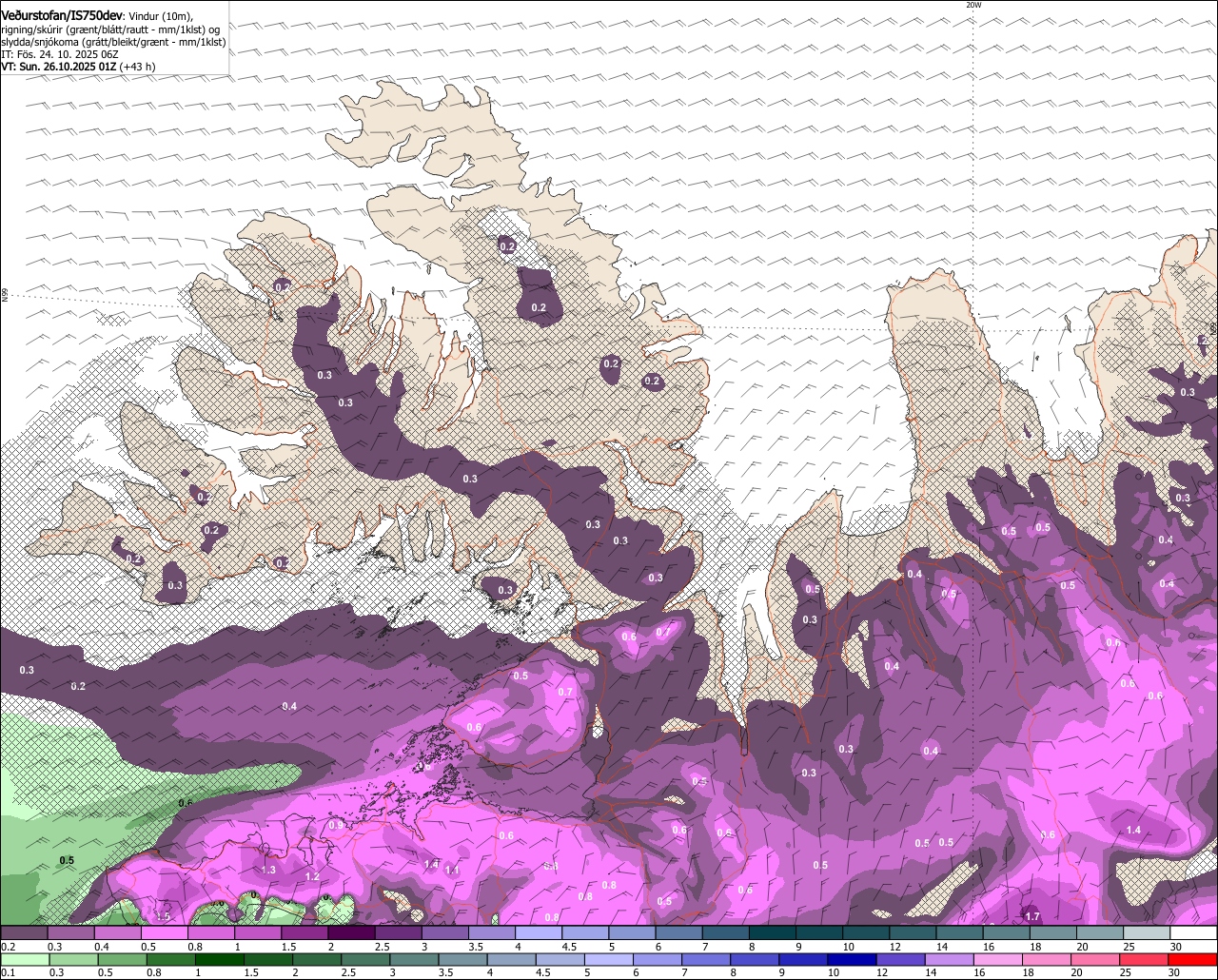Click the dark teal swatch labeled 9 in snow scale
Screen dimensions: 1218x980
(x=819, y=933)
